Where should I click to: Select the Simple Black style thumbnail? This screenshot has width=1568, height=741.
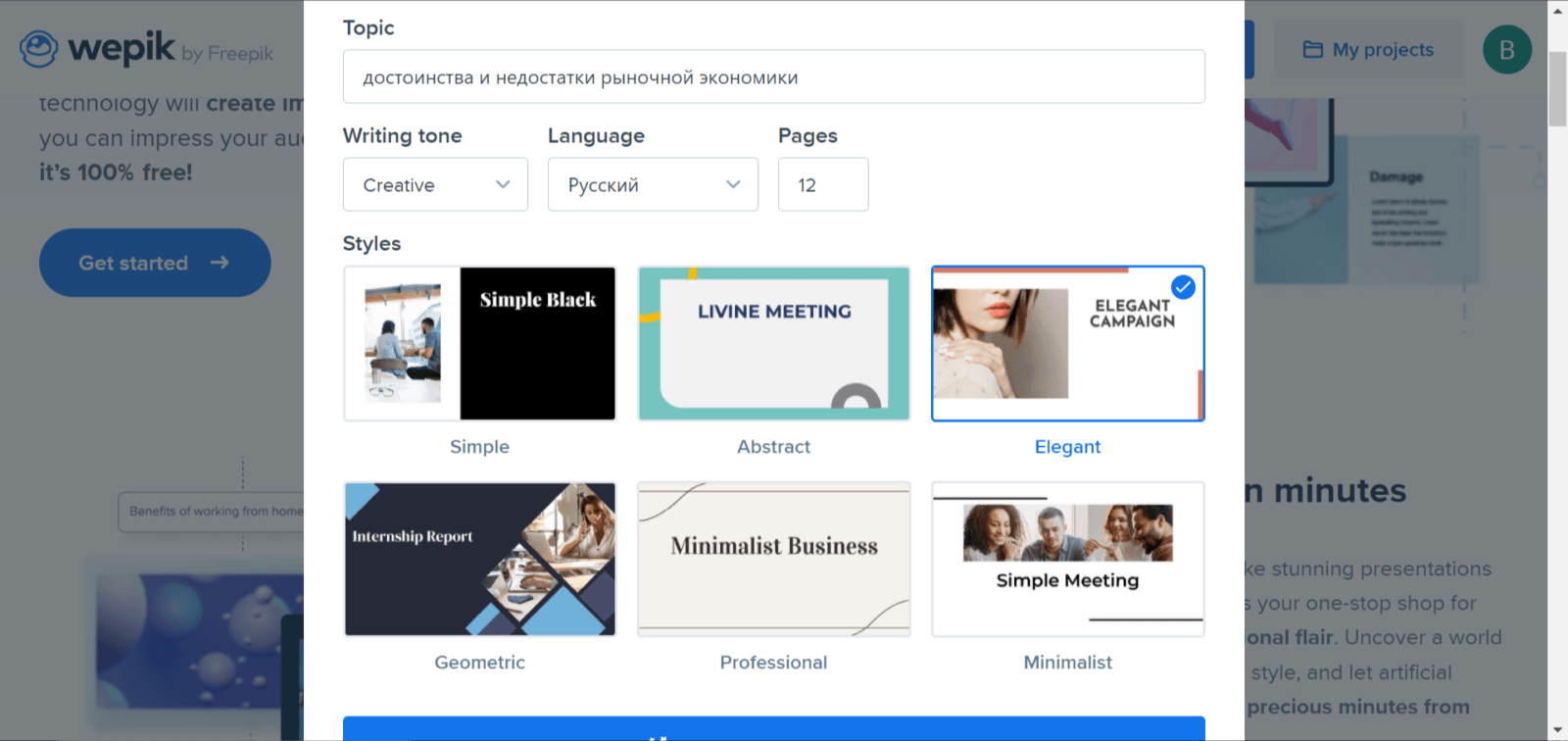tap(479, 343)
